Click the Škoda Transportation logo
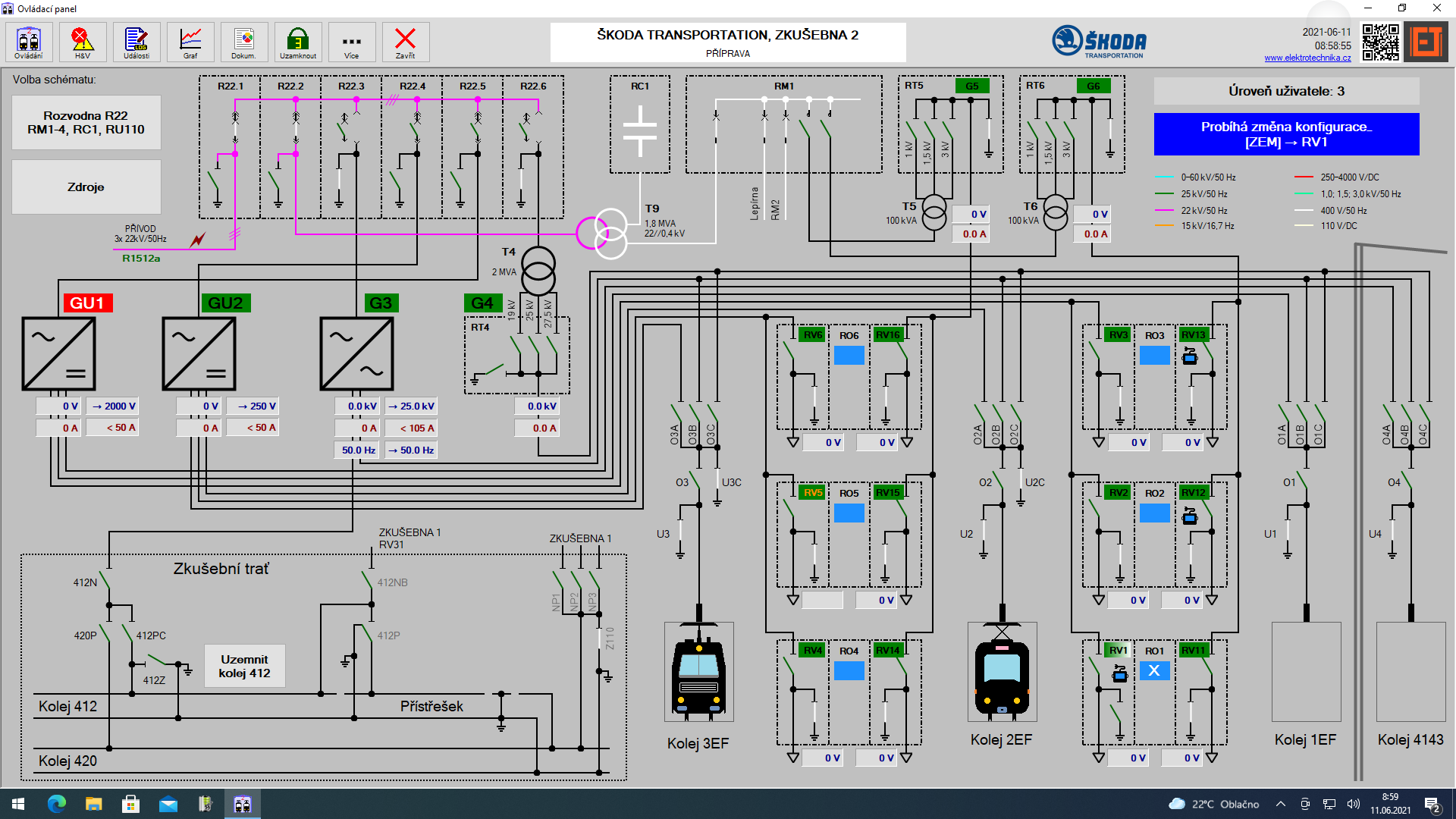This screenshot has width=1456, height=819. click(x=1100, y=42)
